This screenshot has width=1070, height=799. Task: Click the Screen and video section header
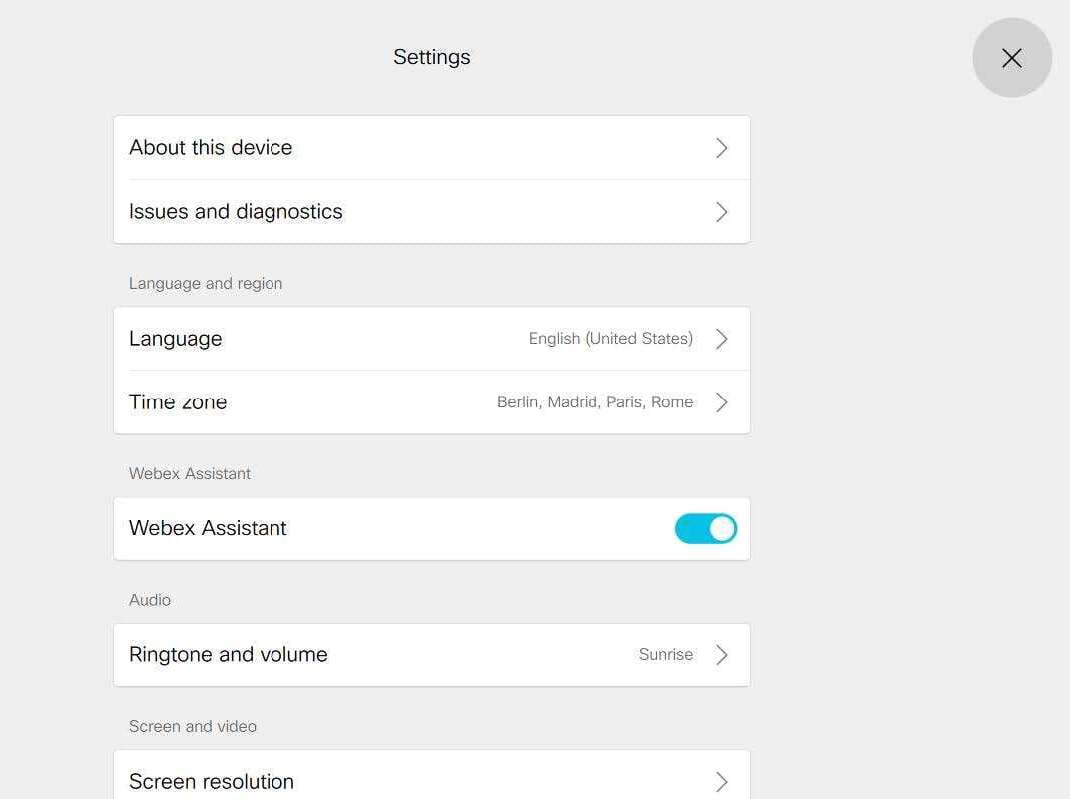tap(193, 726)
